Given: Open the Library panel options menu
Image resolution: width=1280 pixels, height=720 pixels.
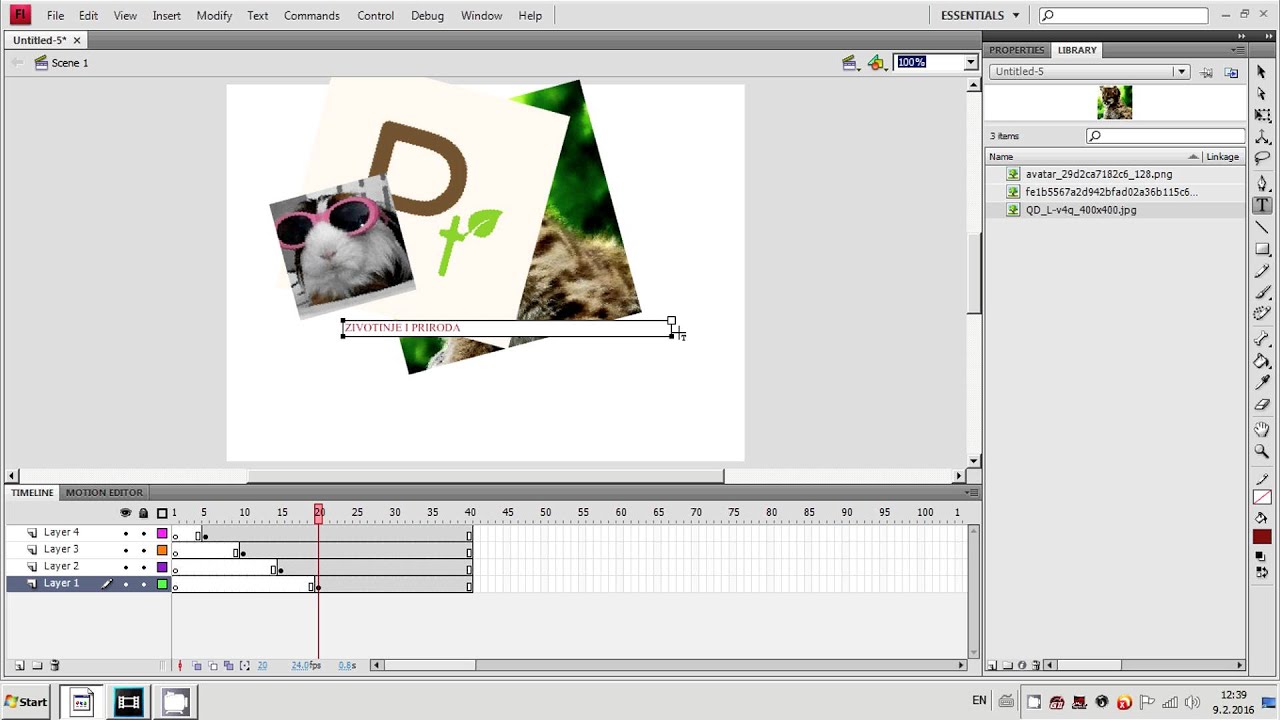Looking at the screenshot, I should [x=1240, y=50].
